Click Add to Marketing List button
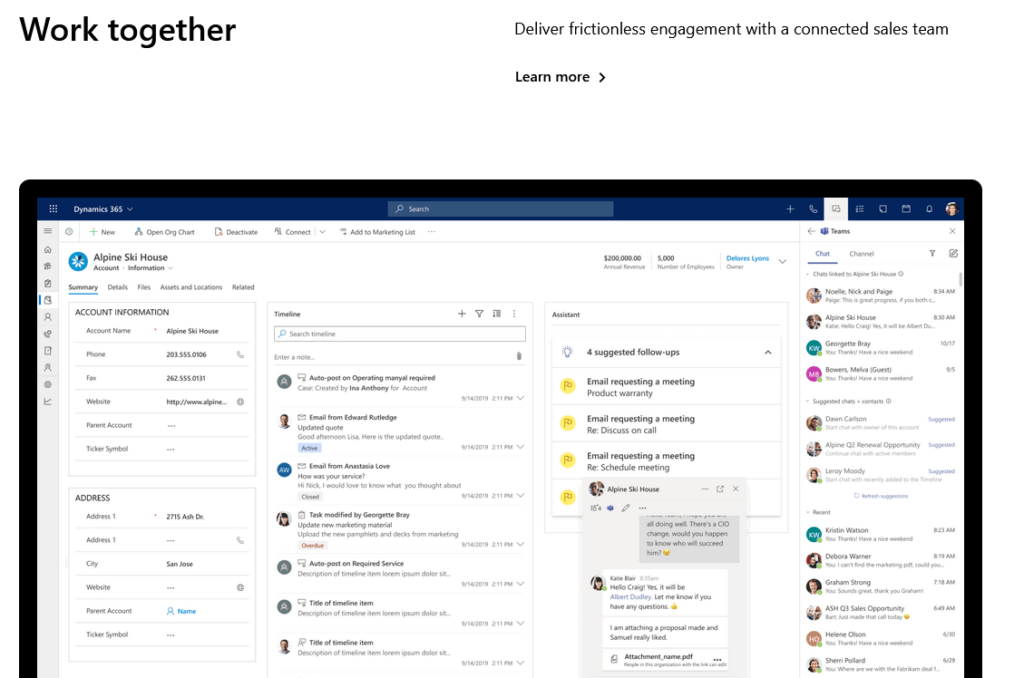 (x=377, y=232)
